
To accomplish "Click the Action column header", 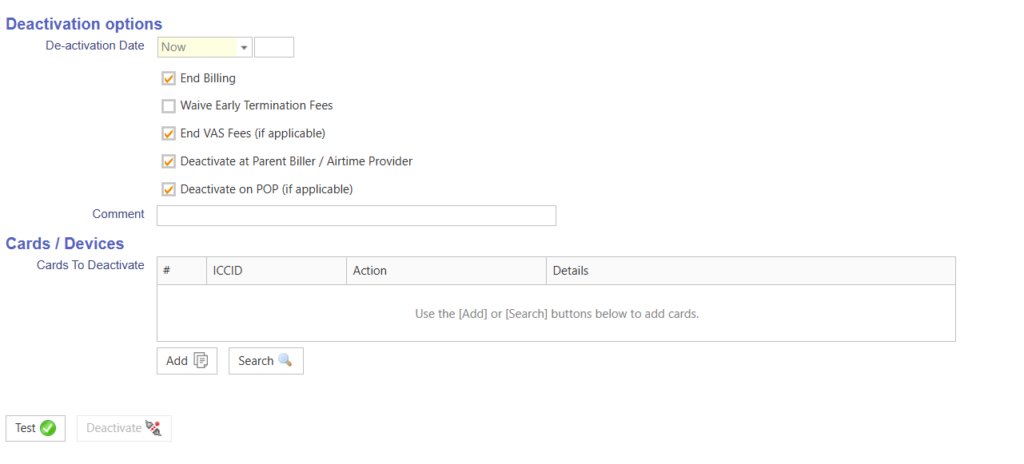I will tap(445, 271).
